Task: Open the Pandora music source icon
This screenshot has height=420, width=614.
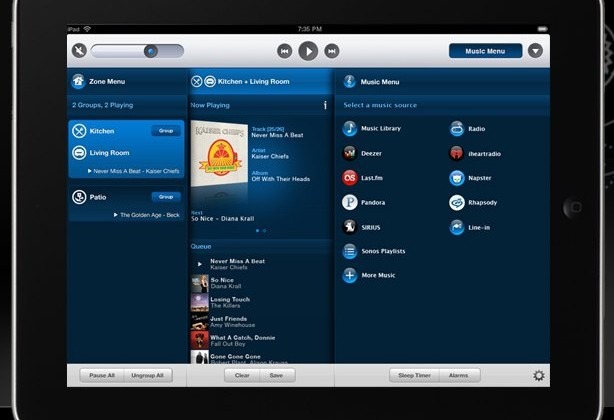Action: (x=350, y=202)
